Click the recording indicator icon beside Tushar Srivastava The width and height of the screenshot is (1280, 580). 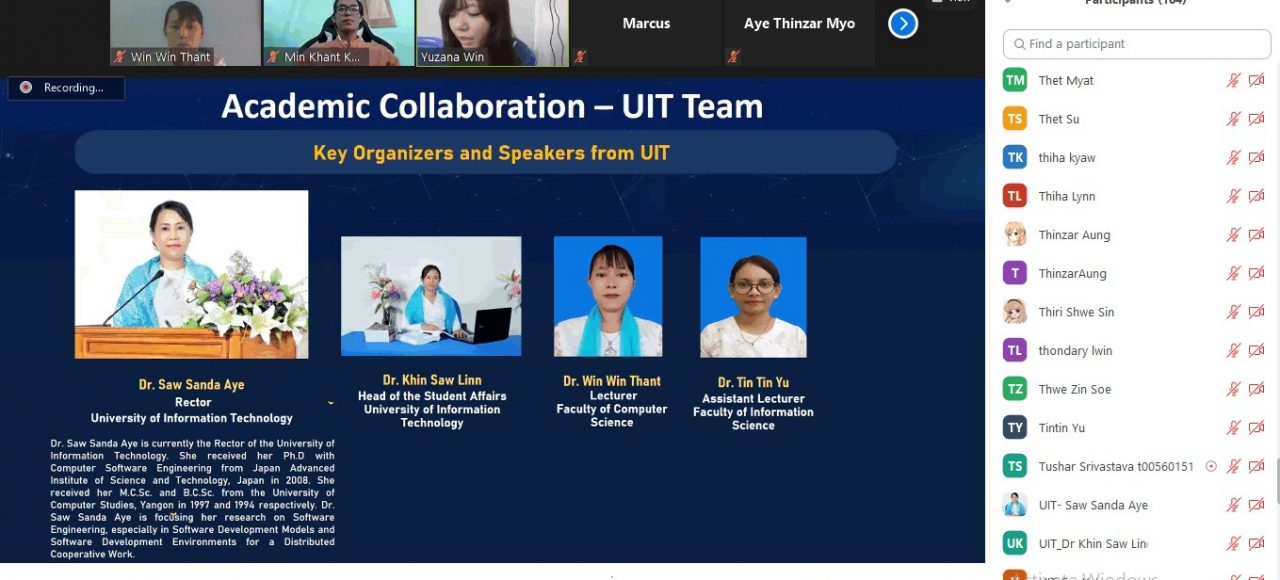tap(1211, 466)
